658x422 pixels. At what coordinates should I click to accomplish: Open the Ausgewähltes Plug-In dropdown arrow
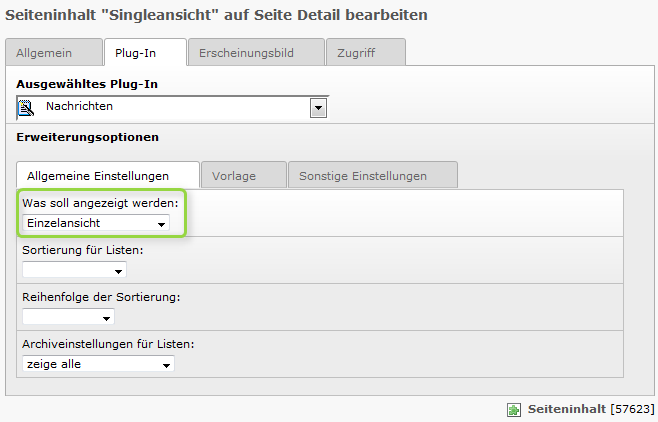pos(318,108)
